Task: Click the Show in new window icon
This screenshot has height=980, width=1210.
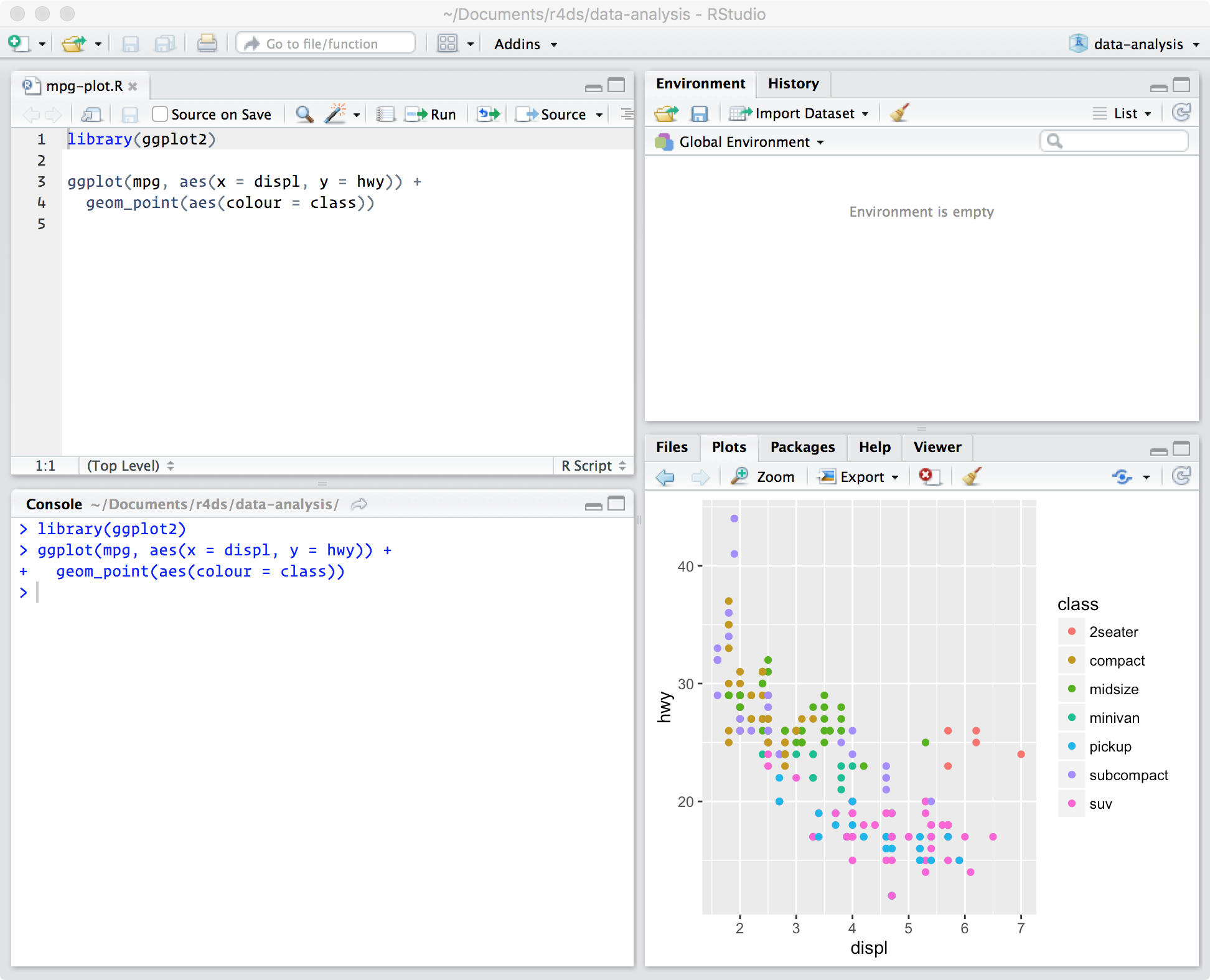Action: [91, 115]
